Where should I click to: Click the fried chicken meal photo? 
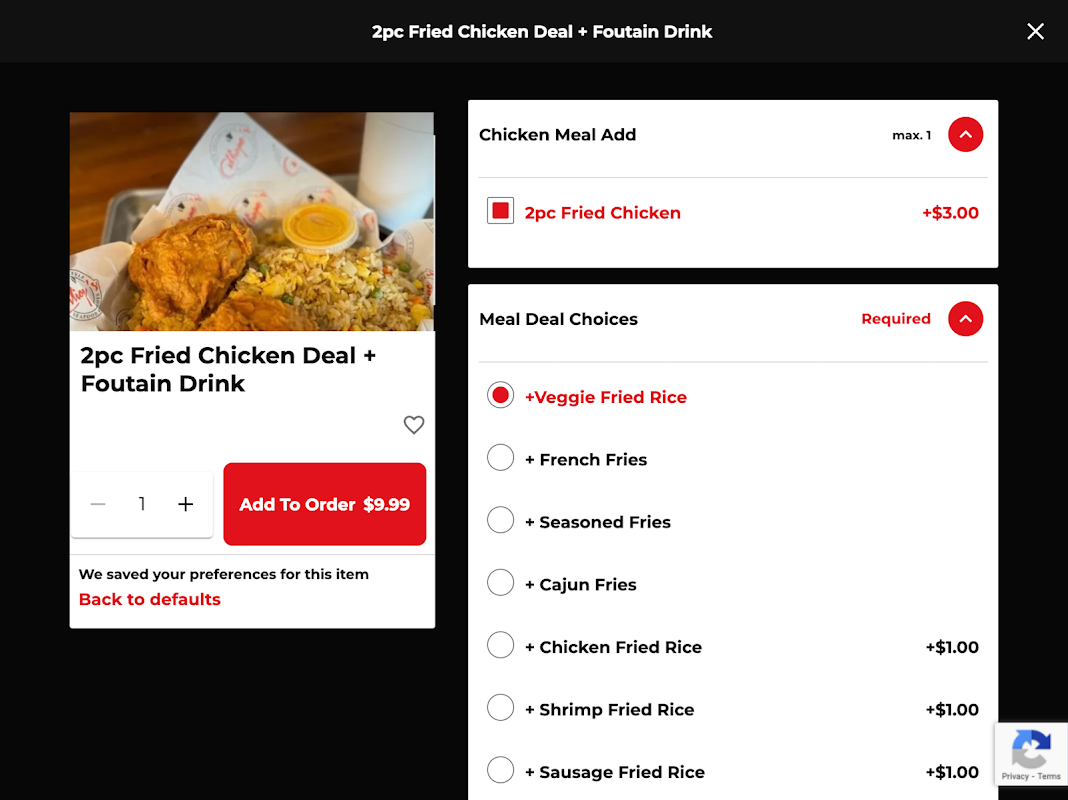pos(252,221)
